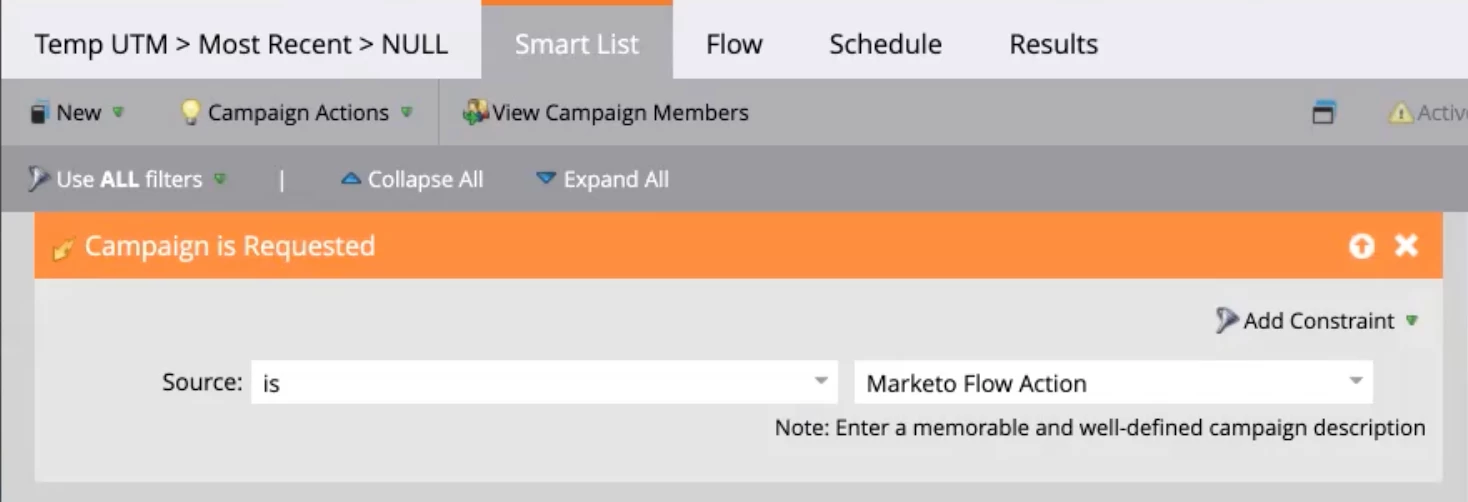Open the New dropdown arrow

point(118,113)
